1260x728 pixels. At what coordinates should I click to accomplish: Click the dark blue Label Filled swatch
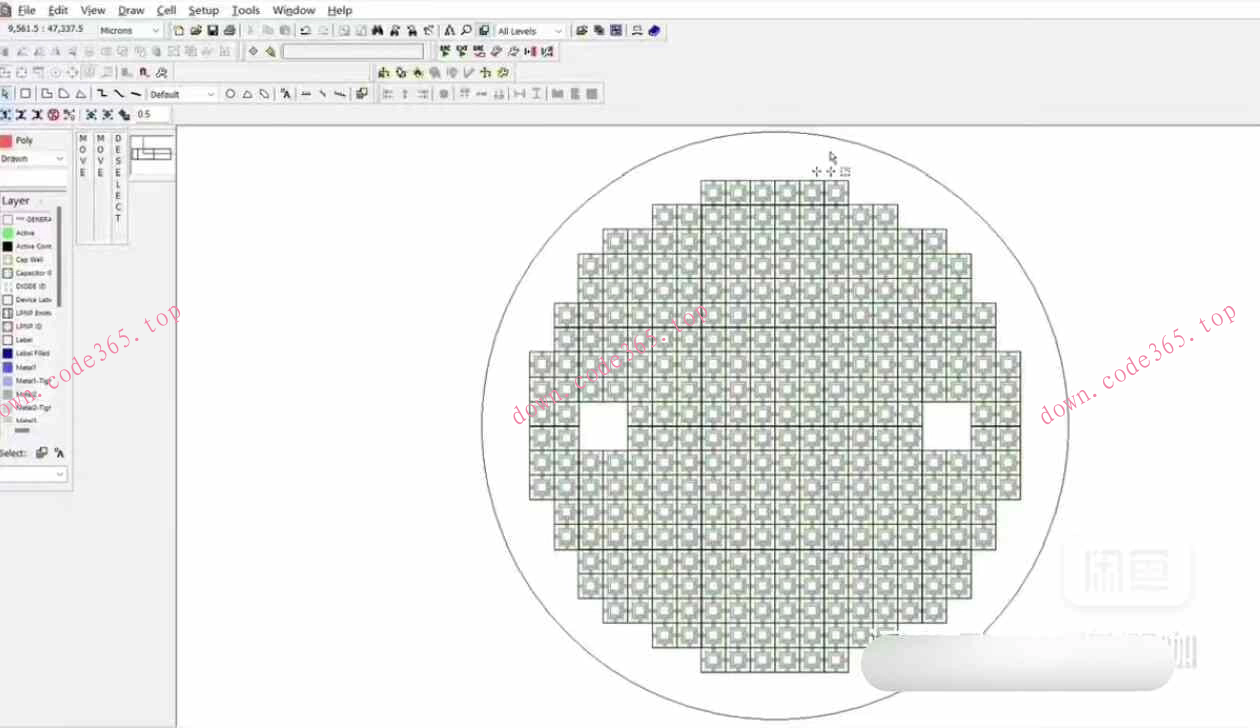coord(8,353)
